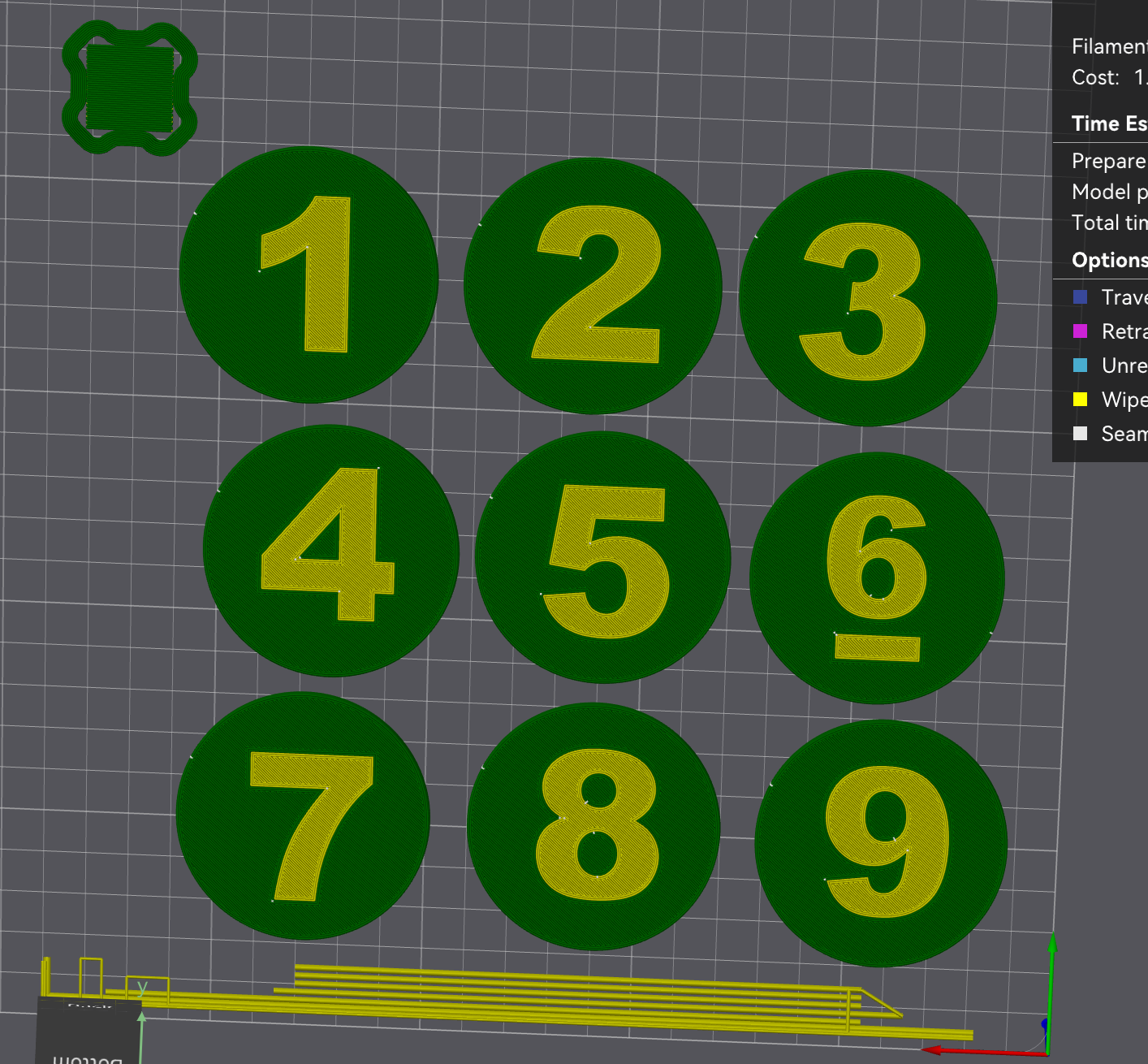Select the disc with number 1
Image resolution: width=1148 pixels, height=1064 pixels.
tap(309, 275)
